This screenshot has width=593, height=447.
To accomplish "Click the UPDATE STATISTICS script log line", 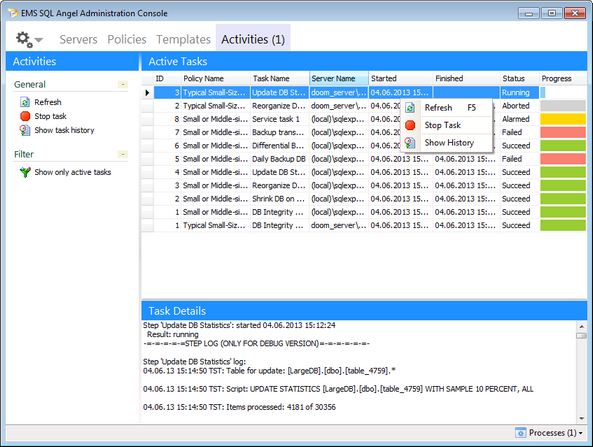I will tap(338, 389).
